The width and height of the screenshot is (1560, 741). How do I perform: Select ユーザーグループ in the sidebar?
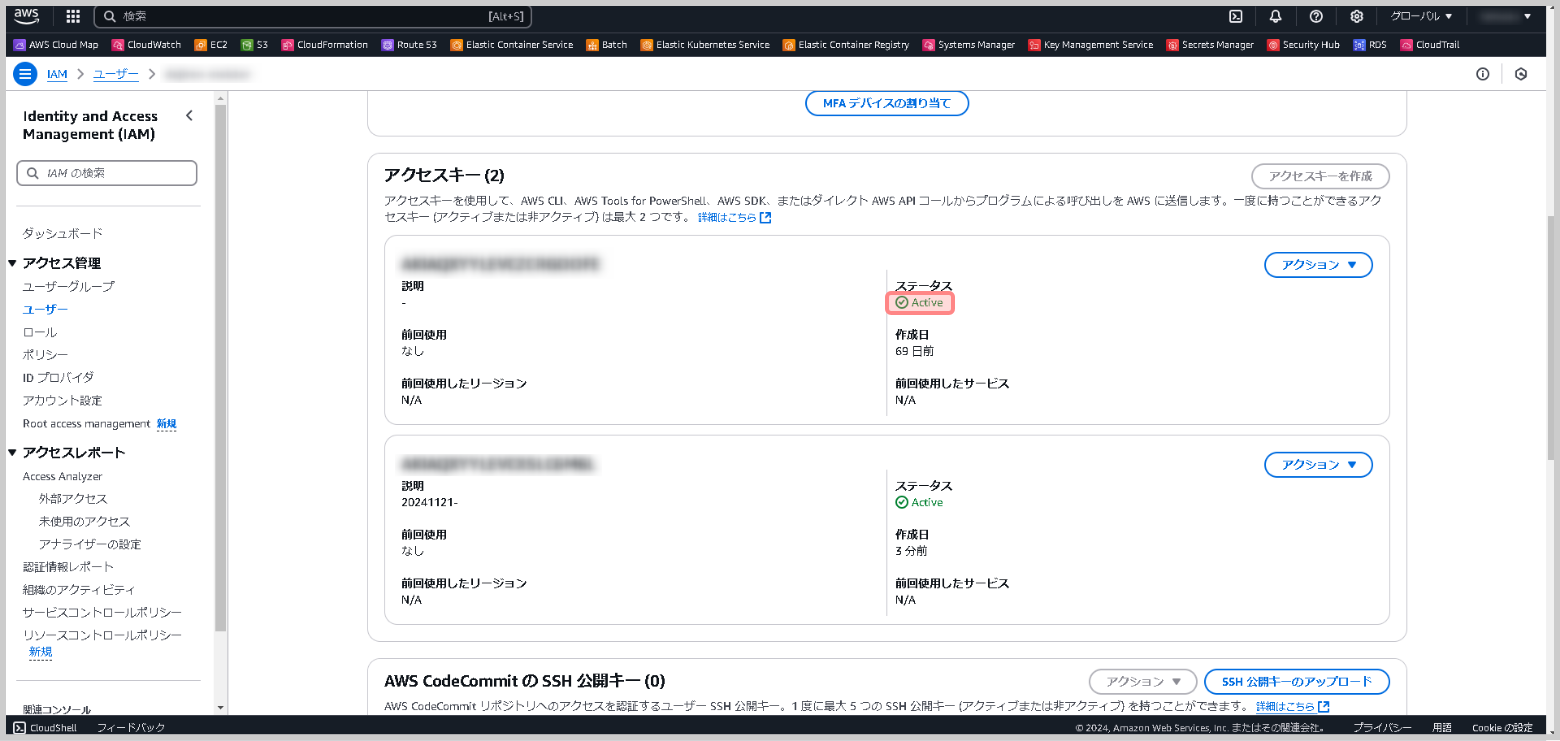click(x=69, y=286)
